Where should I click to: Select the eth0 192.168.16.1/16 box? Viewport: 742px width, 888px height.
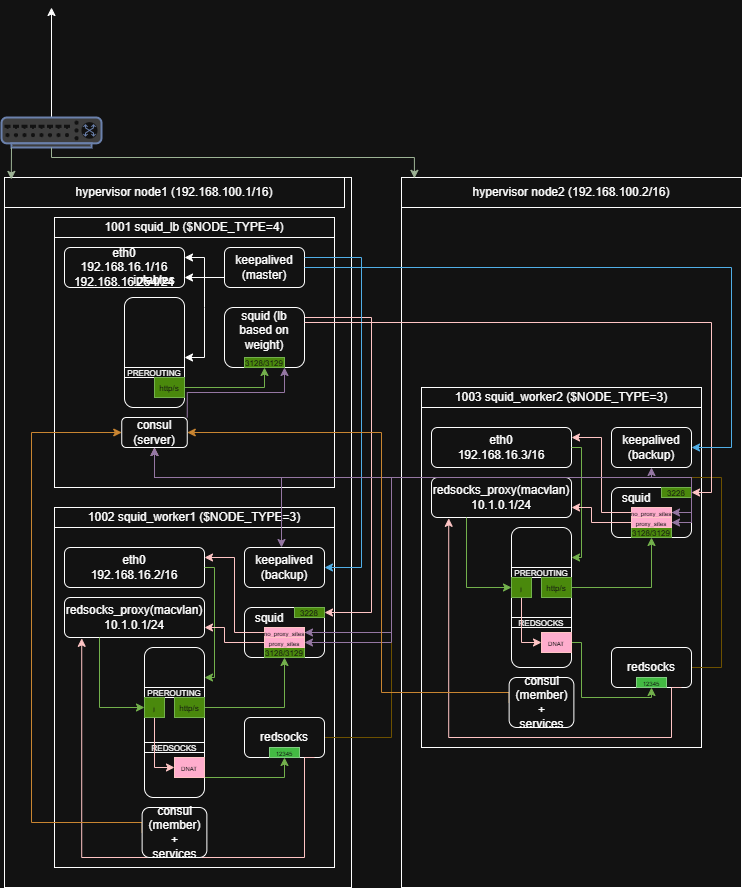click(x=125, y=267)
